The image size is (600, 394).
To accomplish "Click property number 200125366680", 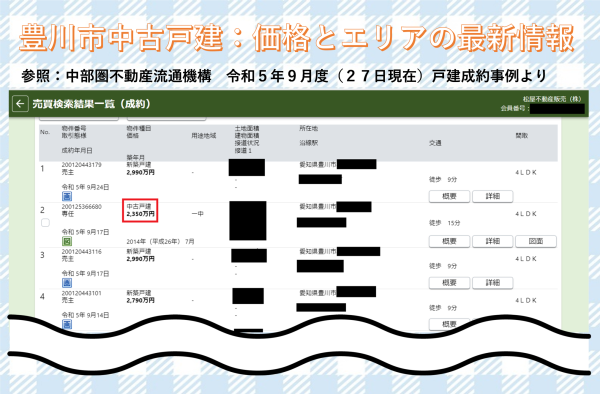I will (82, 207).
